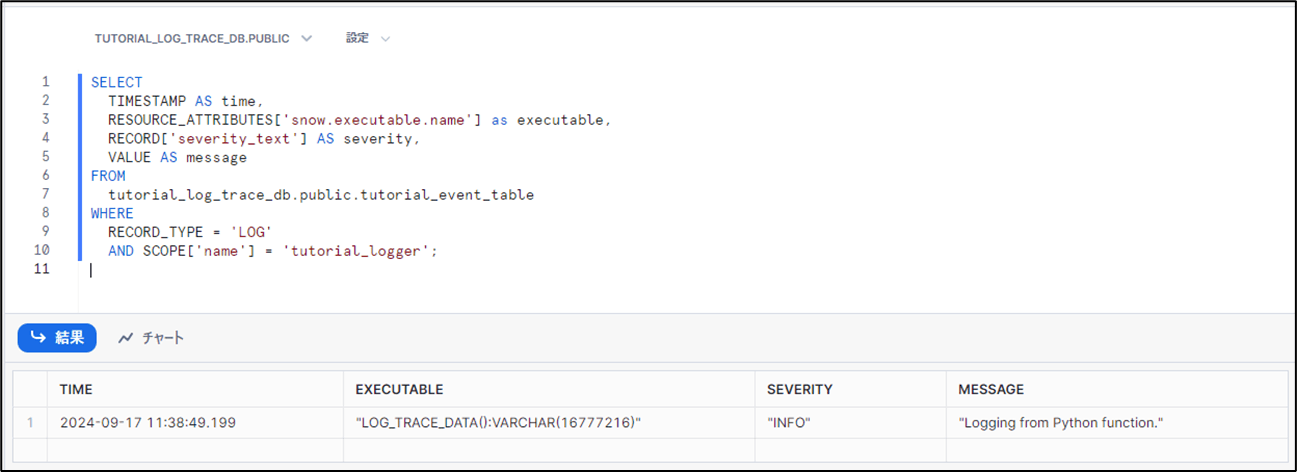Click the results arrow icon

click(38, 338)
